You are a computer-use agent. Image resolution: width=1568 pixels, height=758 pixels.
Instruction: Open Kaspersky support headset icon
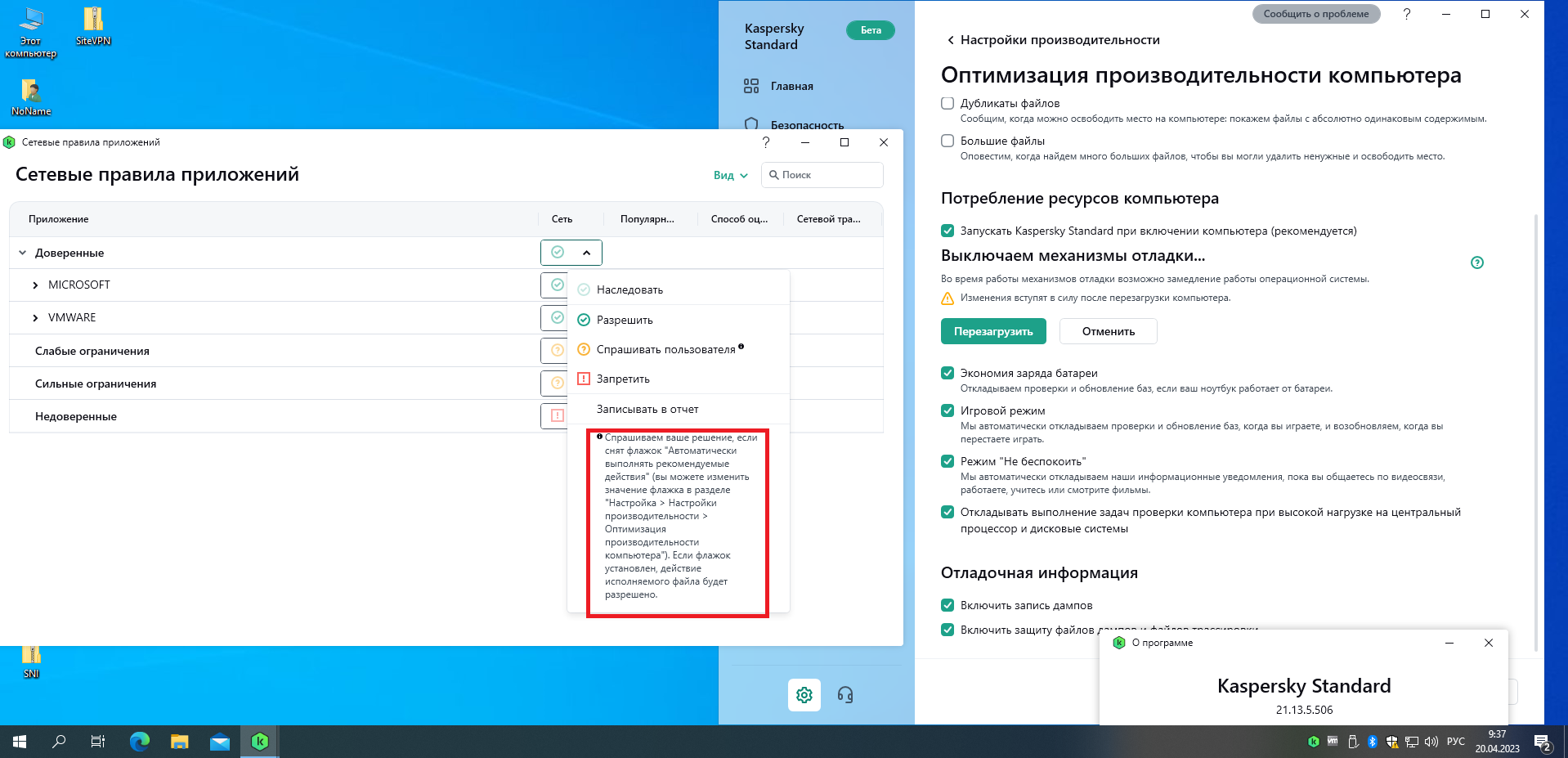[845, 695]
